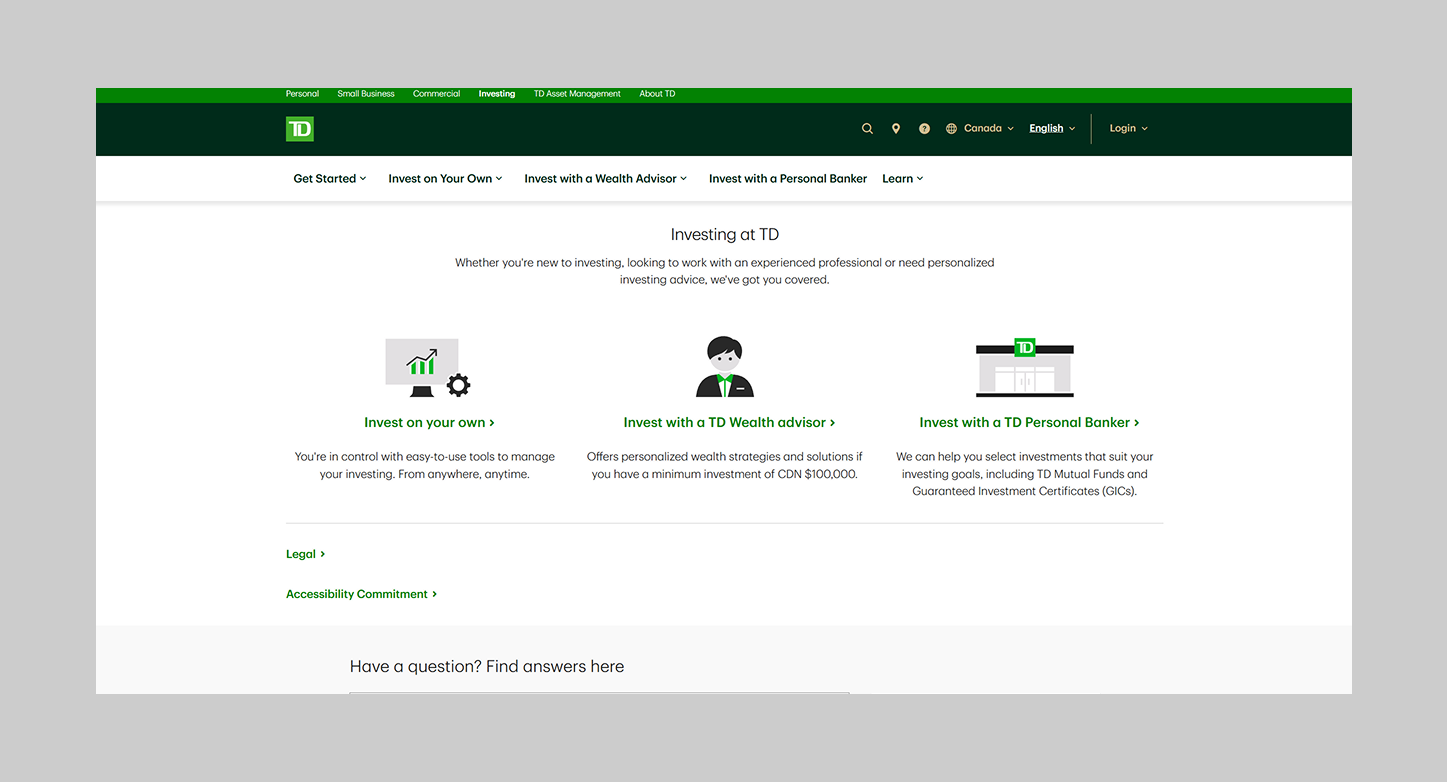The image size is (1447, 782).
Task: Open TD Asset Management section
Action: 577,94
